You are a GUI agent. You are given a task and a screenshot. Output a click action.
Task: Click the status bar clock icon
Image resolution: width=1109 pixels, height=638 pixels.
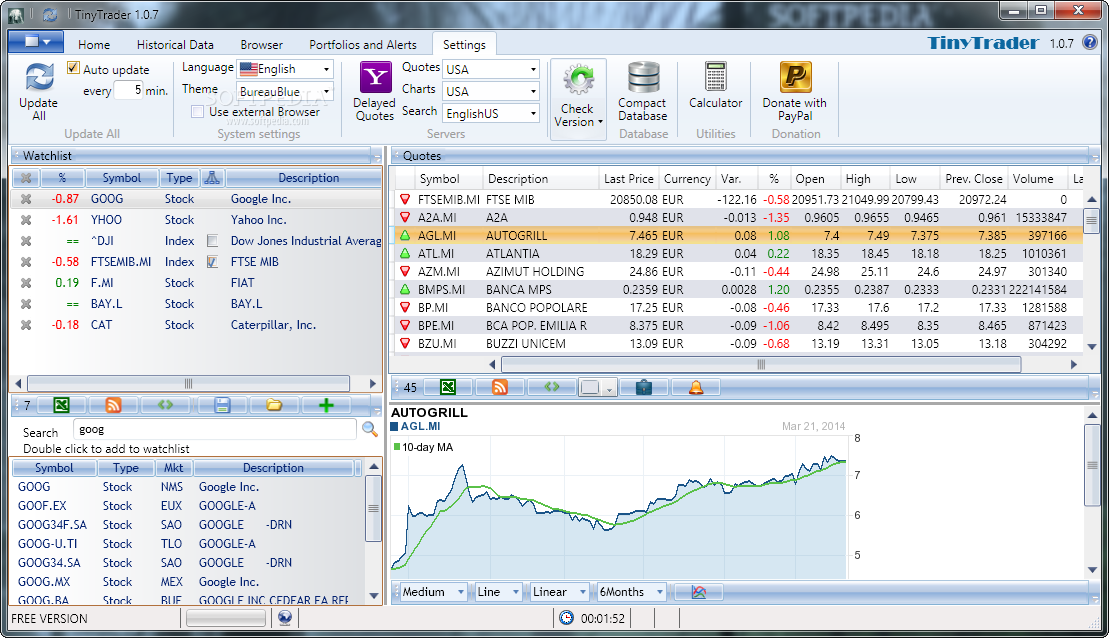567,618
